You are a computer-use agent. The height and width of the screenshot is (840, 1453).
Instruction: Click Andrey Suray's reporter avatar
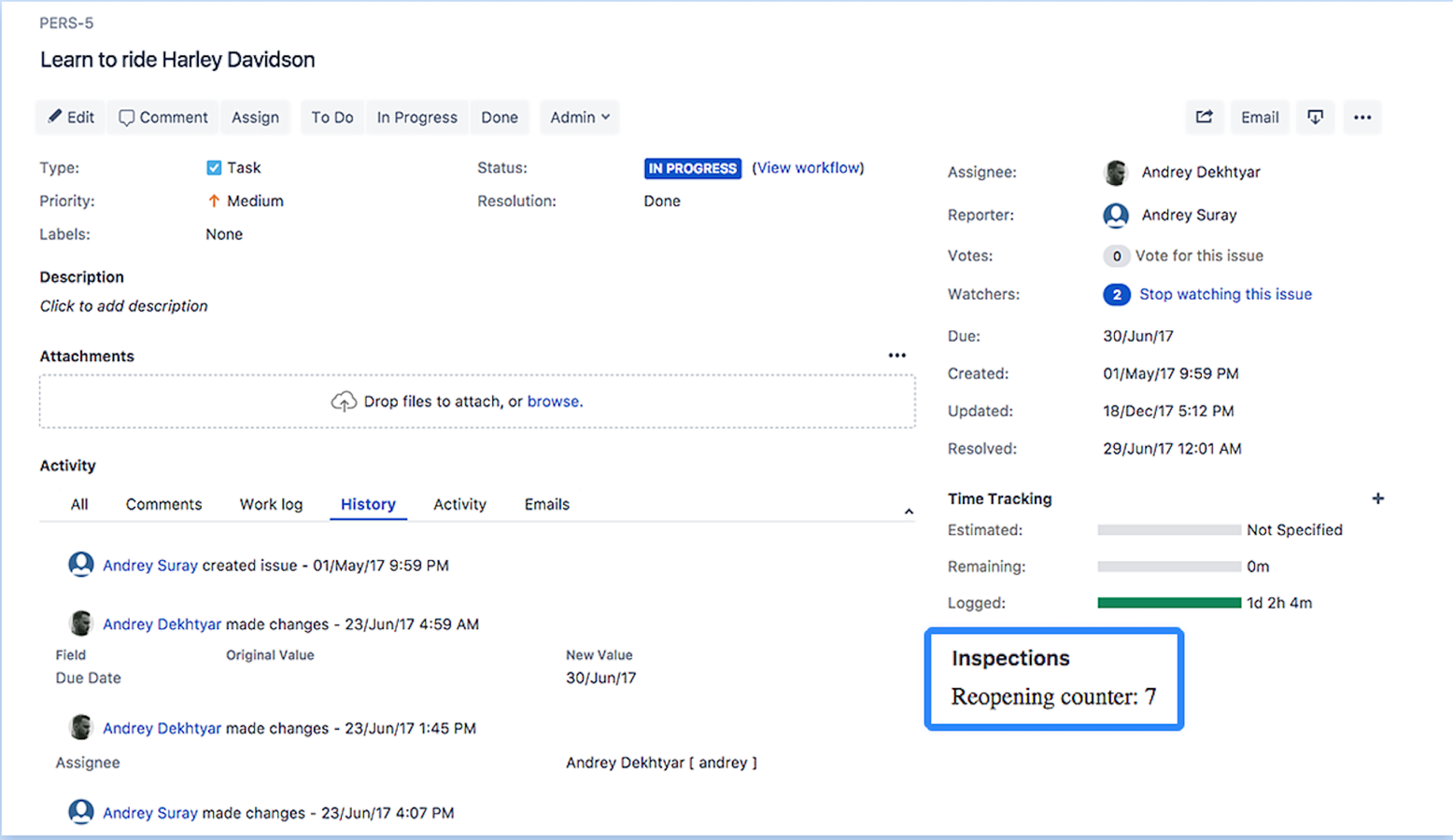pos(1115,215)
